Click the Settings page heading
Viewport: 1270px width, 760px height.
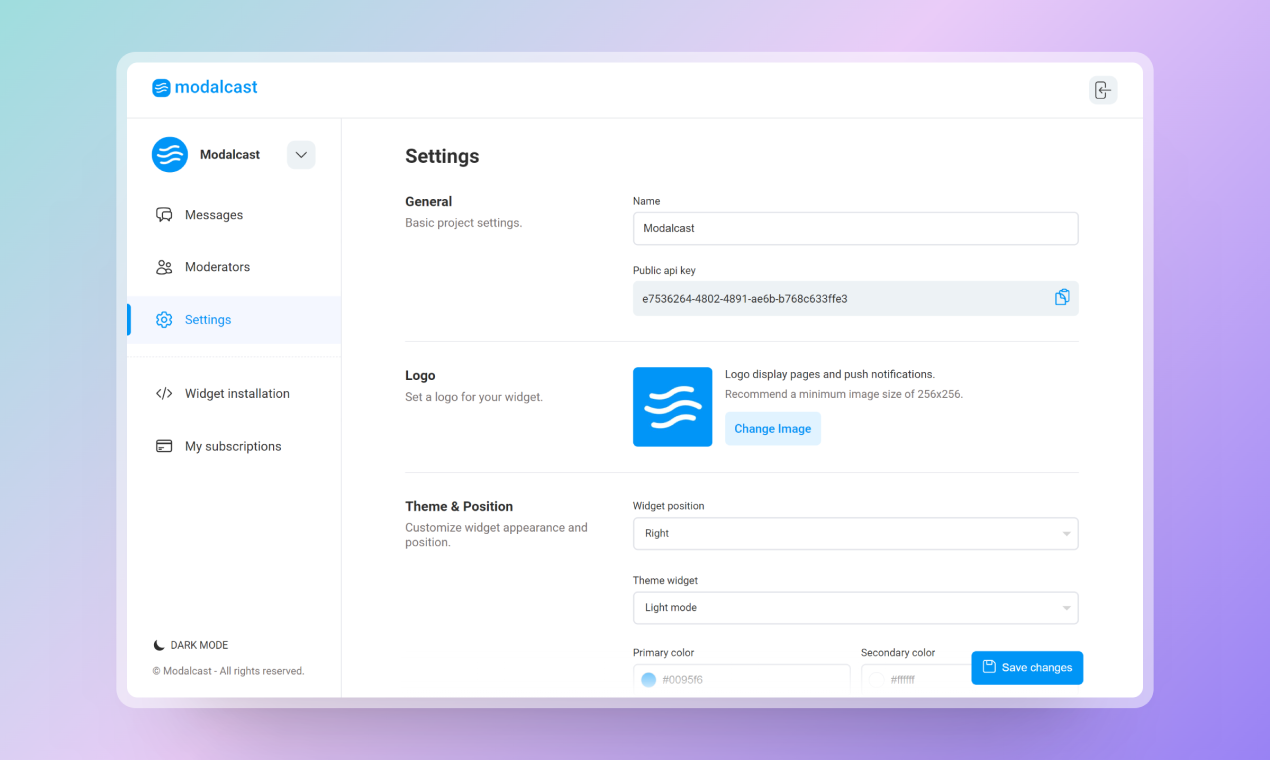[442, 157]
